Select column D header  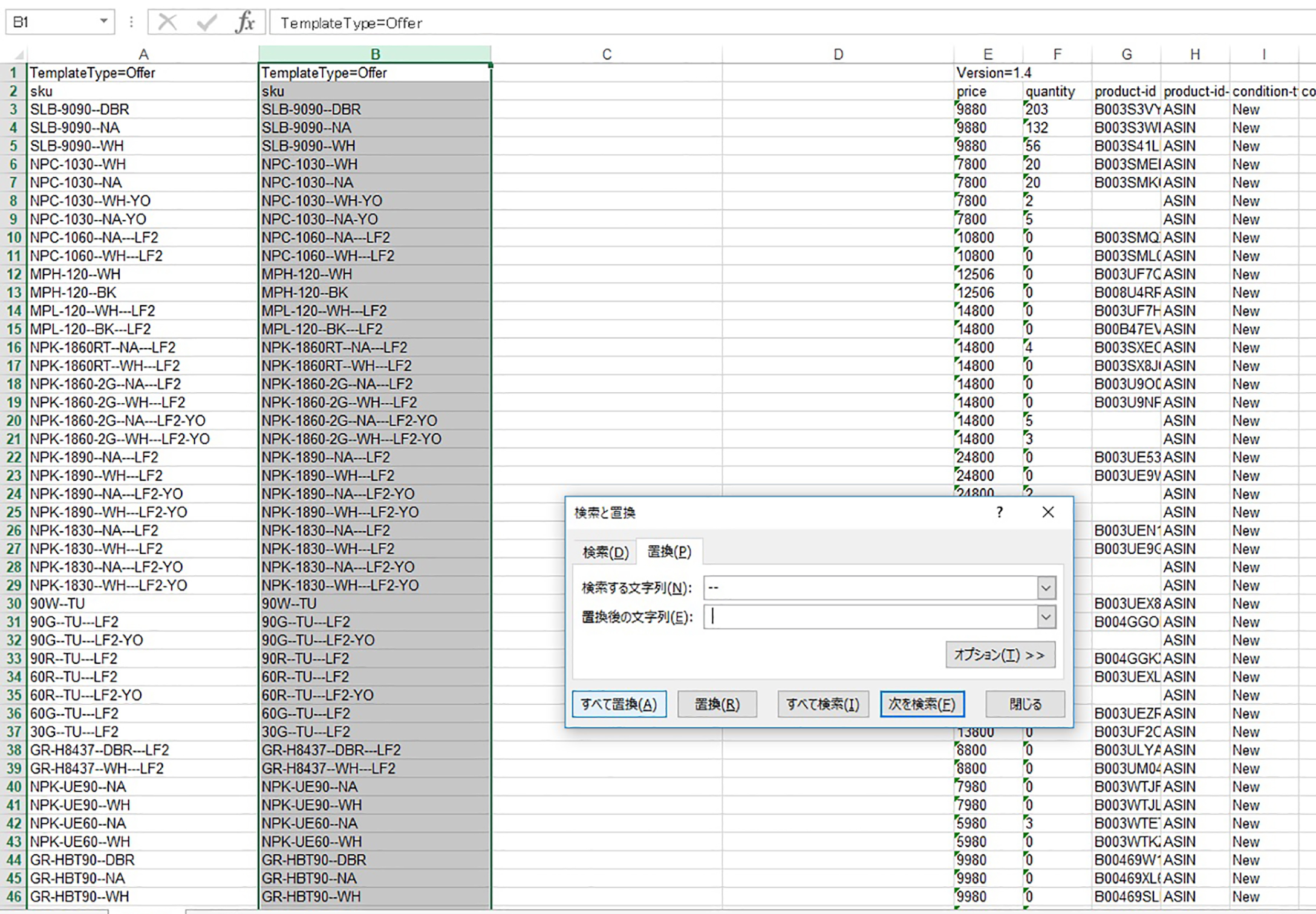838,54
